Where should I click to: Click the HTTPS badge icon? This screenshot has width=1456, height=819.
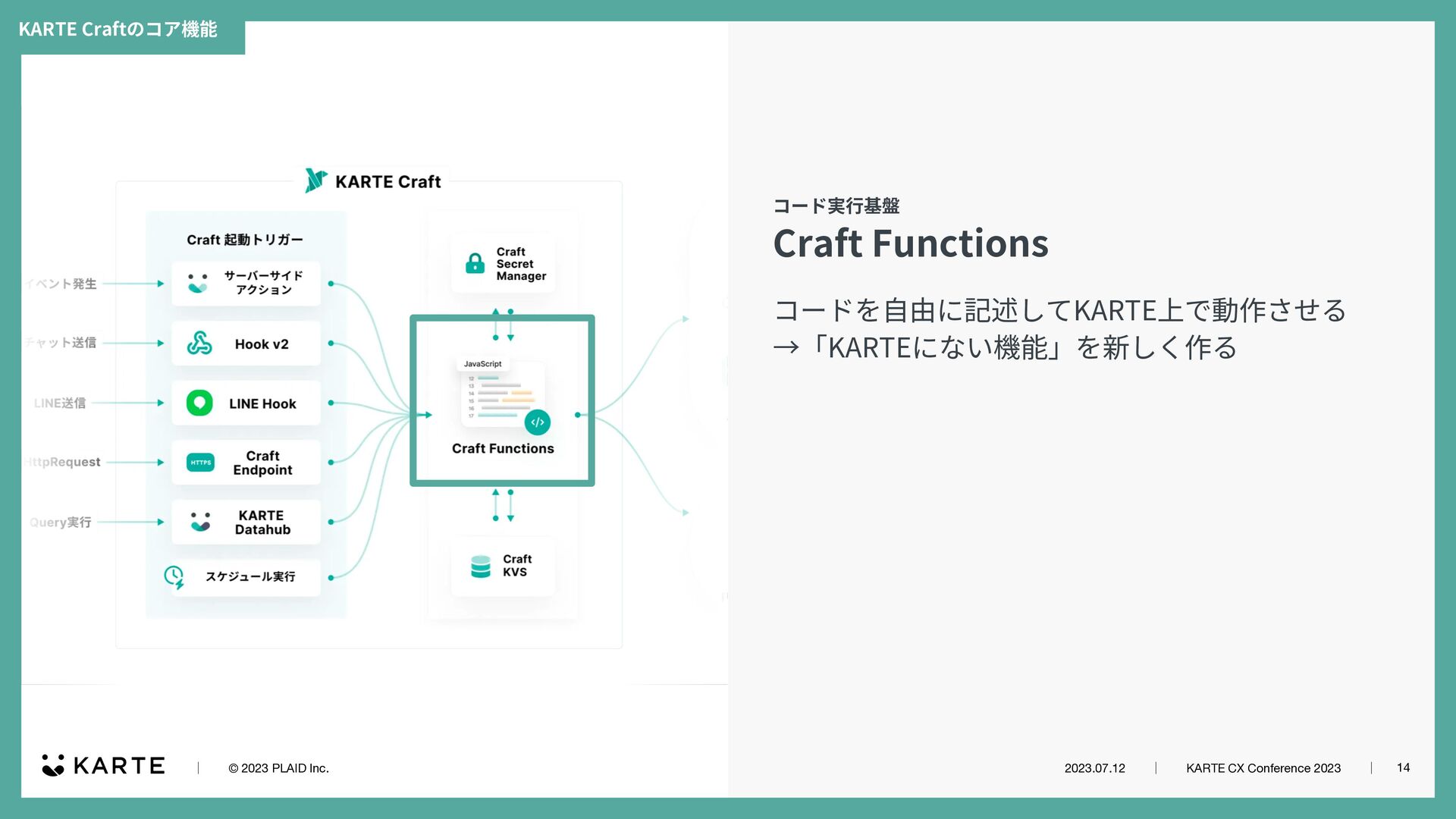200,462
